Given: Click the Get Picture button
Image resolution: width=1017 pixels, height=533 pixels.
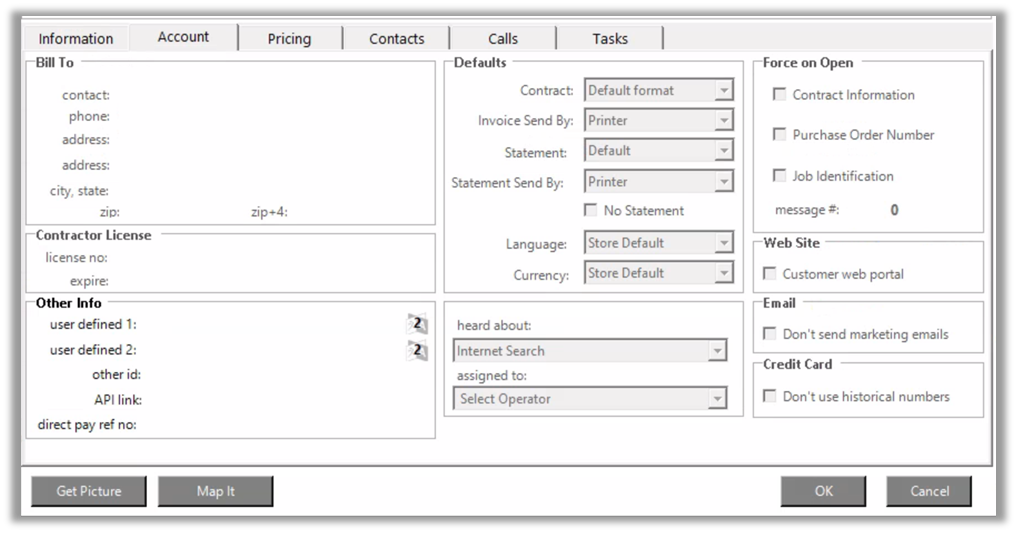Looking at the screenshot, I should tap(89, 491).
